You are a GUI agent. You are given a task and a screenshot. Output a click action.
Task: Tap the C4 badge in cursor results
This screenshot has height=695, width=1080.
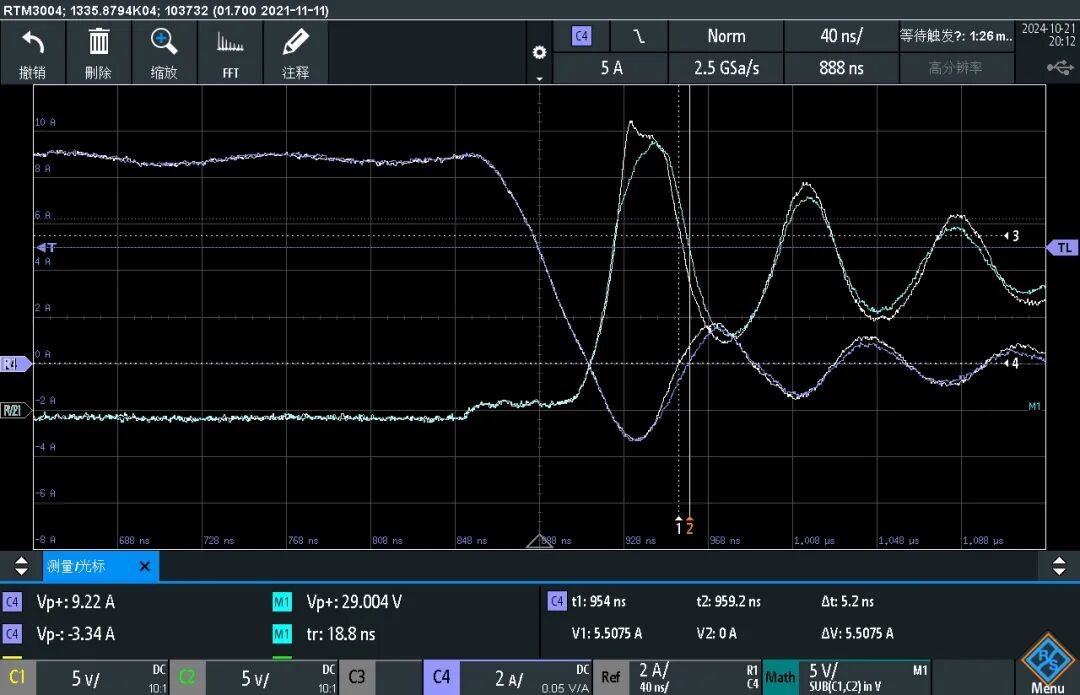(557, 601)
